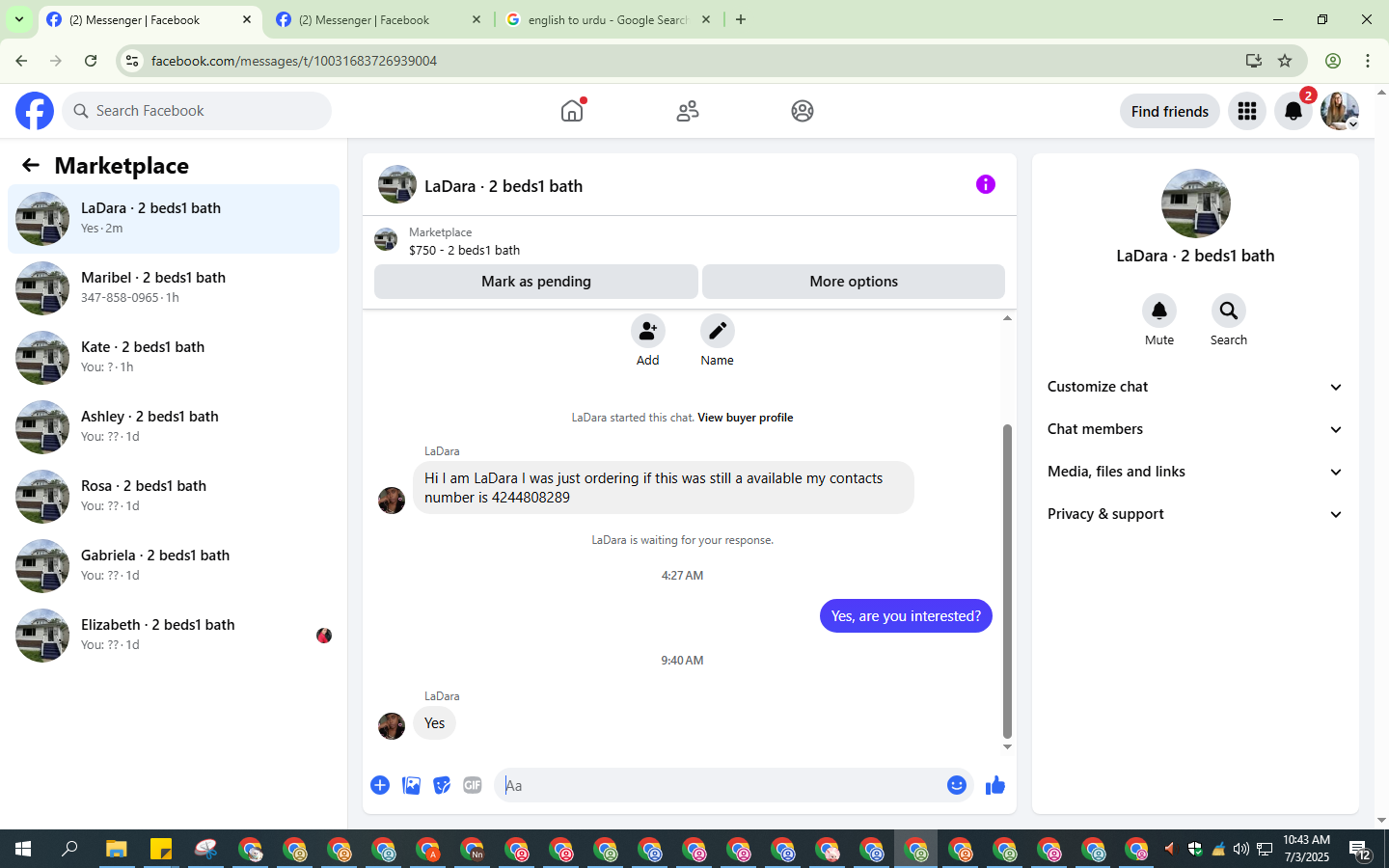Click the chat message scrollbar
The image size is (1389, 868).
pyautogui.click(x=1007, y=581)
